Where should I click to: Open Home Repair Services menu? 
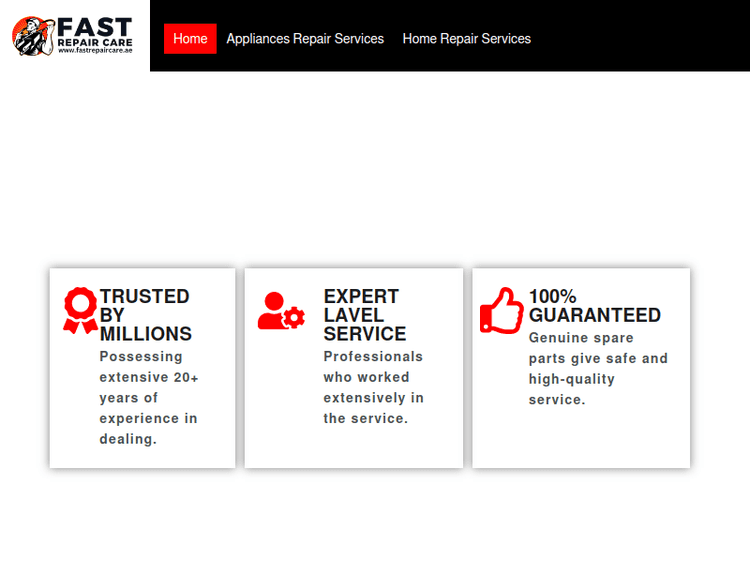pyautogui.click(x=466, y=39)
